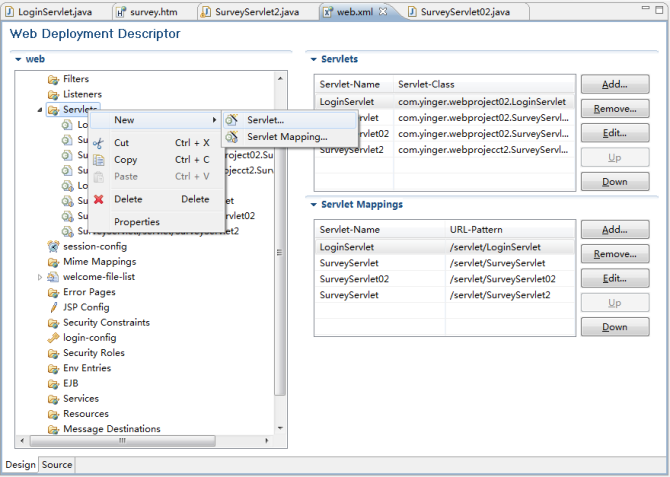Switch to SurveyServlet2.java tab
The image size is (670, 477).
point(256,12)
